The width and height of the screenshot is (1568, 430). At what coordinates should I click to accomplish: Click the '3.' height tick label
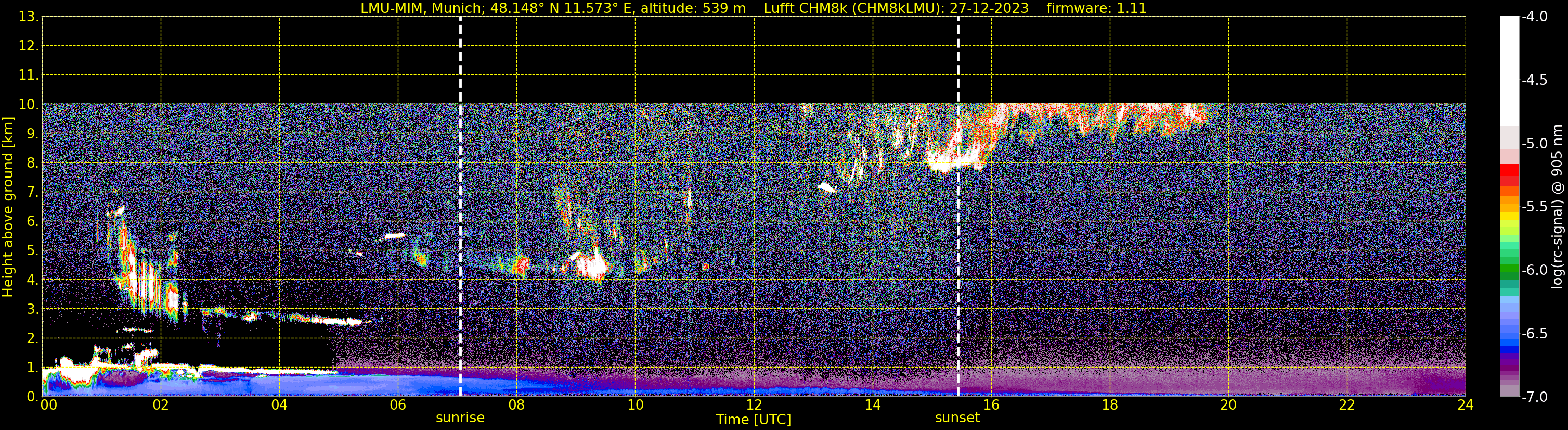[x=32, y=309]
